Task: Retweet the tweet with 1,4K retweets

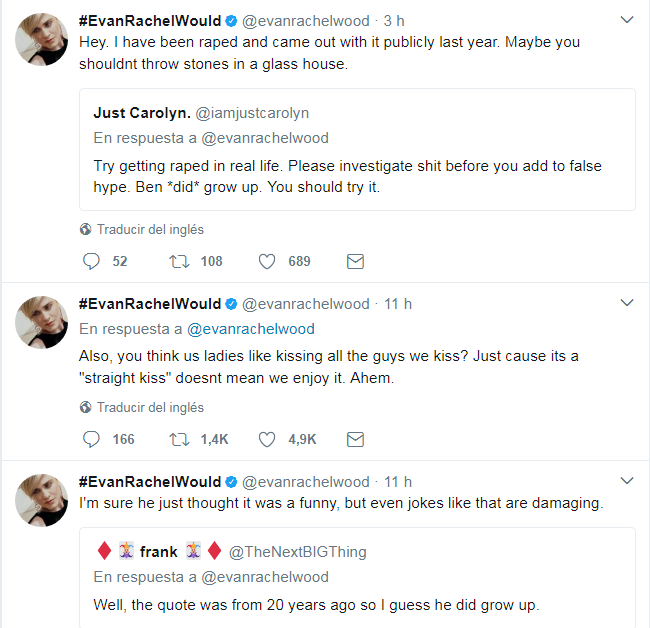Action: 180,439
